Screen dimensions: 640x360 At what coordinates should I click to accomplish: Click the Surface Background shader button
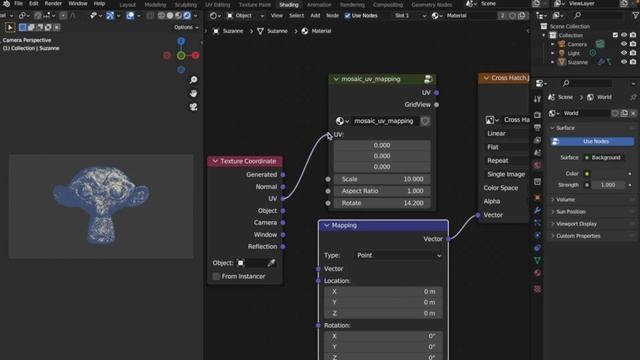(x=603, y=158)
